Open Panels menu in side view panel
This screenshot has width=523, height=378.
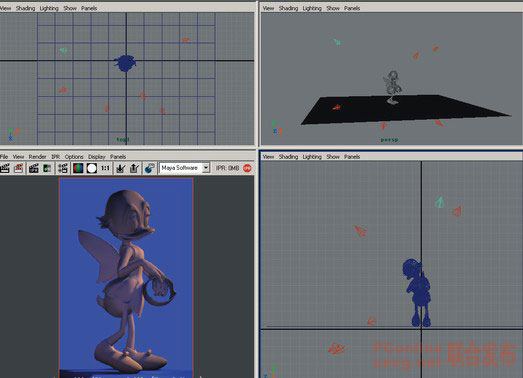352,156
